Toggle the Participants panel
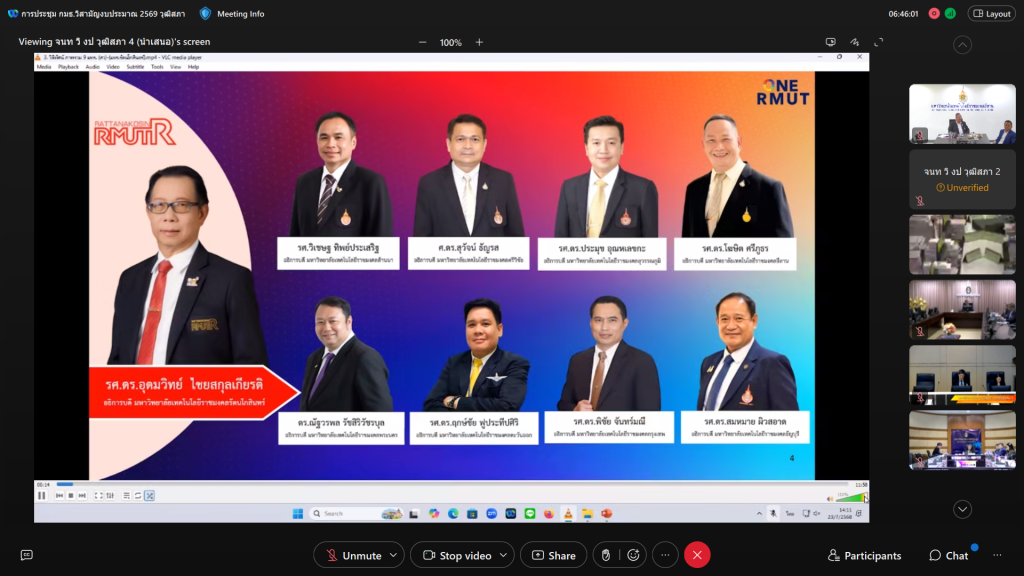The width and height of the screenshot is (1024, 576). pos(864,555)
